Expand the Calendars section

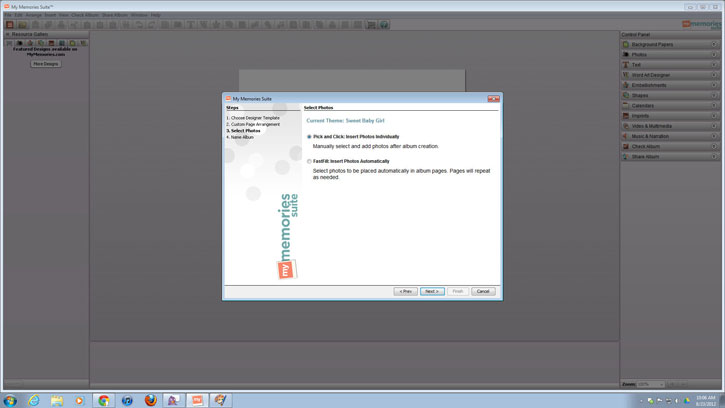(670, 105)
